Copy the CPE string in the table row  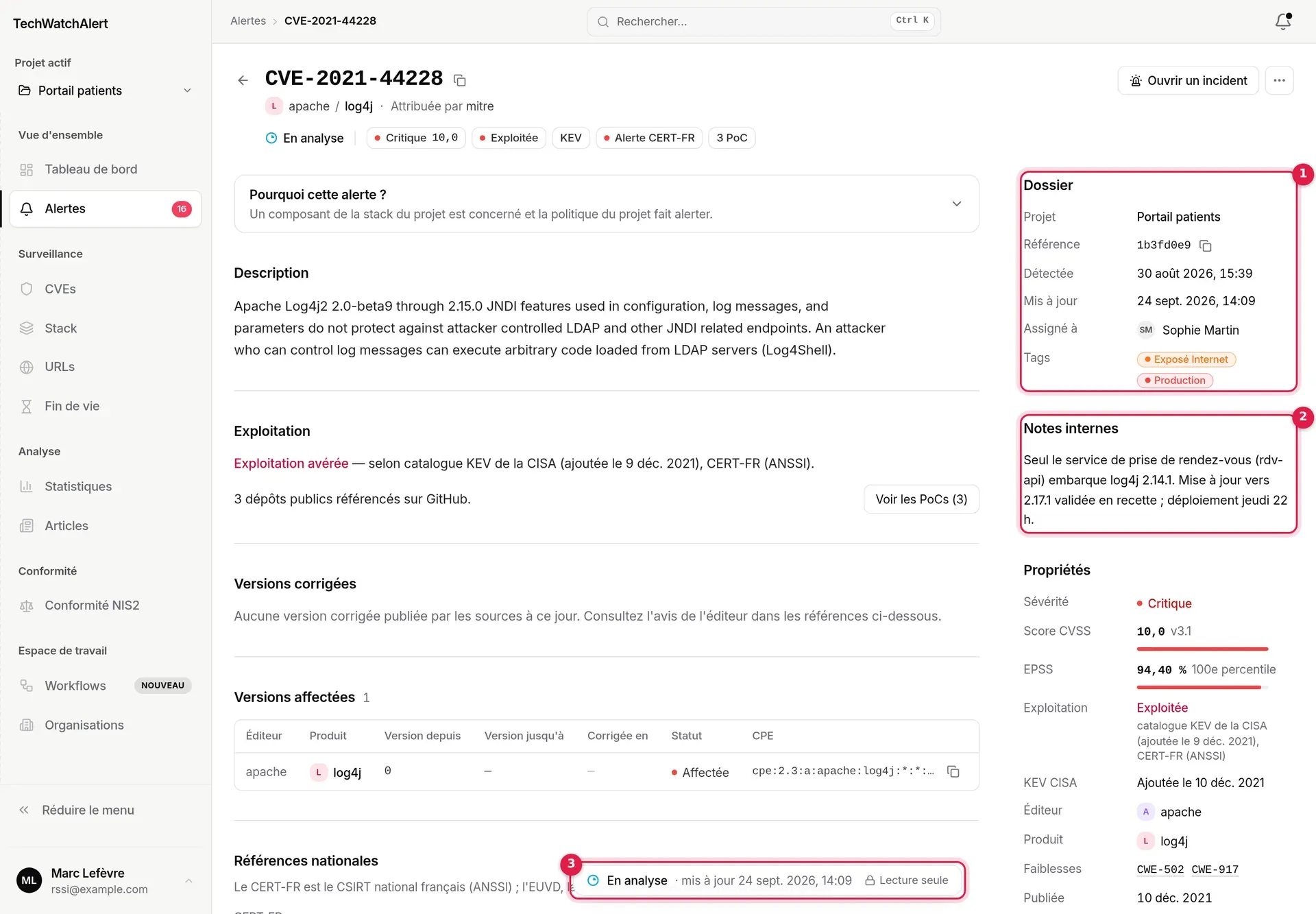tap(953, 771)
